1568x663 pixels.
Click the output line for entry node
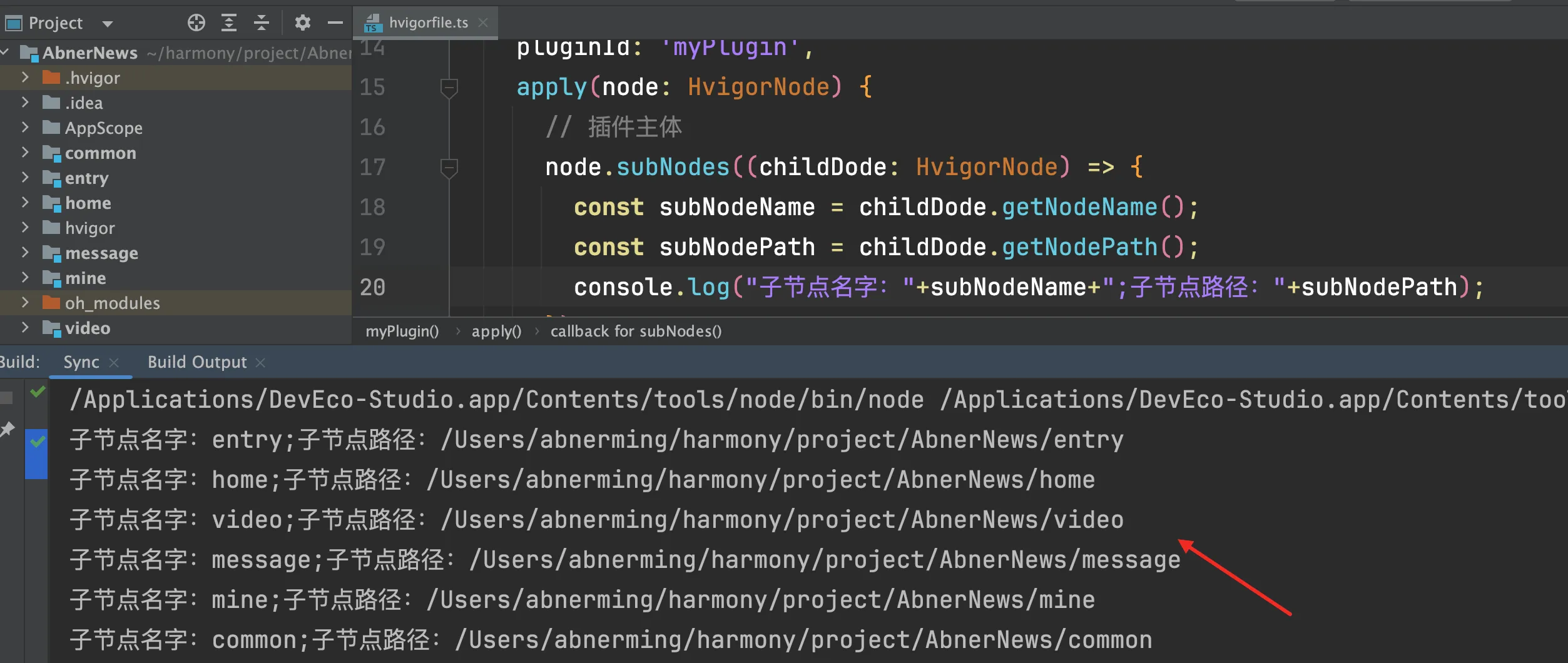point(596,440)
